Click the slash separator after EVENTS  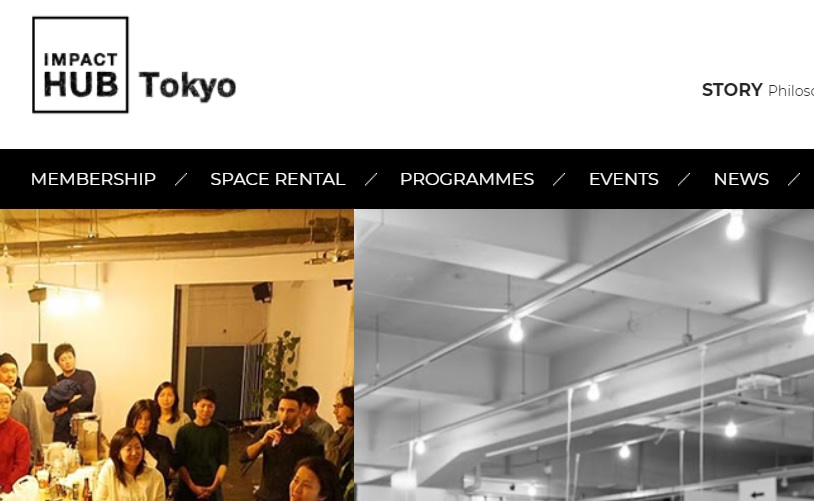(x=684, y=179)
